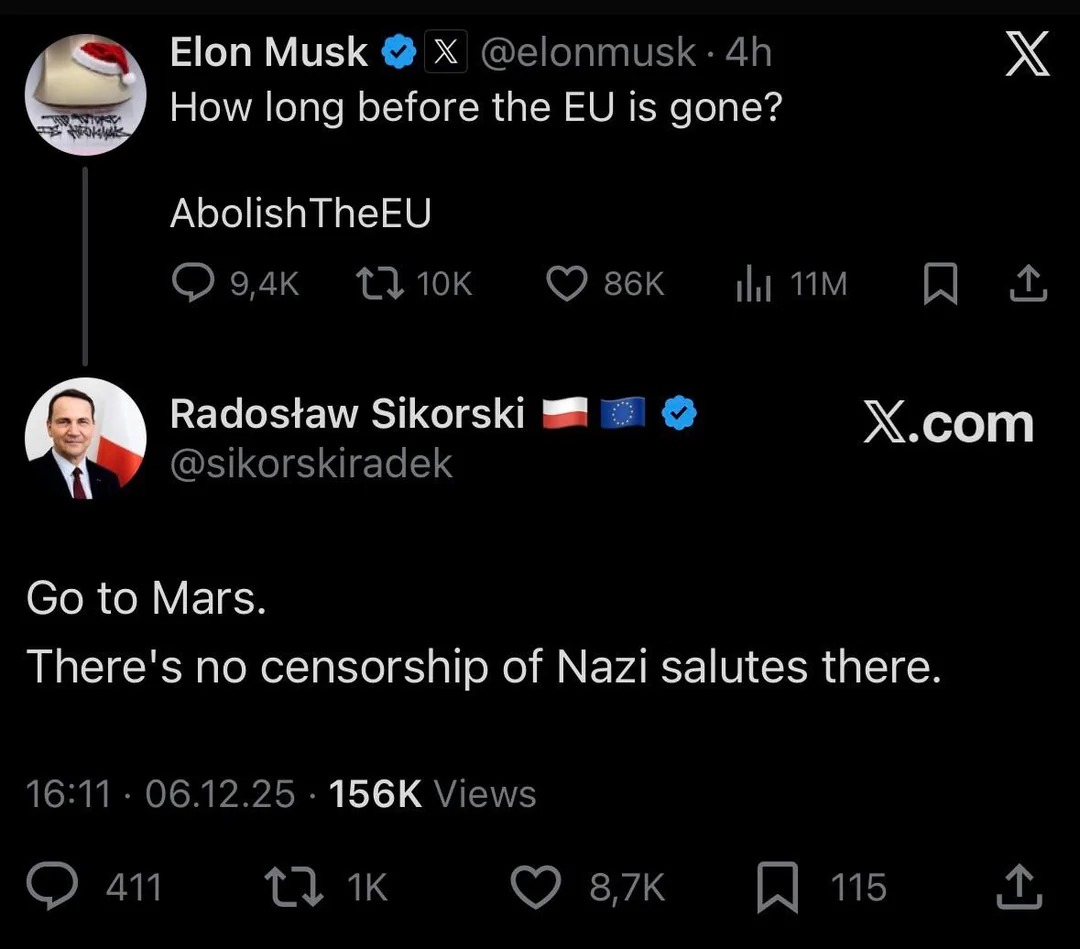Screen dimensions: 1080x949
Task: Reply to Elon Musk's tweet
Action: click(192, 283)
